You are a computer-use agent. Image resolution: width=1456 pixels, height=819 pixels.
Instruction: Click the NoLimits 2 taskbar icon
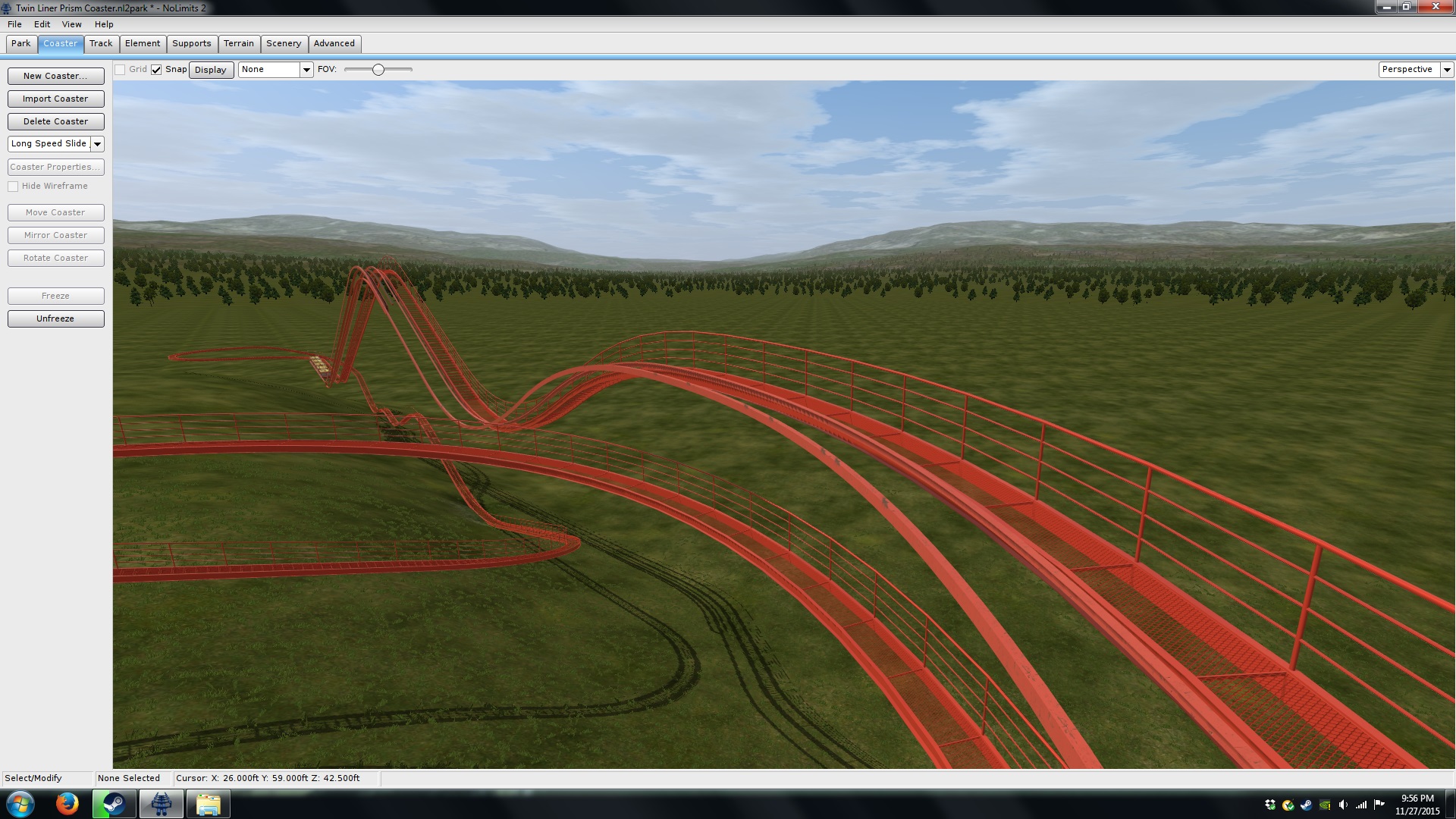point(161,804)
